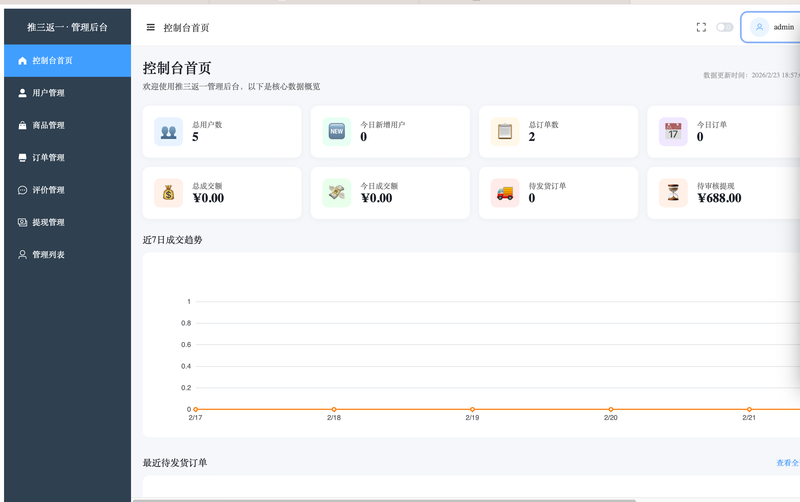Click the 2/19 data point on the chart
This screenshot has height=502, width=800.
coord(472,409)
